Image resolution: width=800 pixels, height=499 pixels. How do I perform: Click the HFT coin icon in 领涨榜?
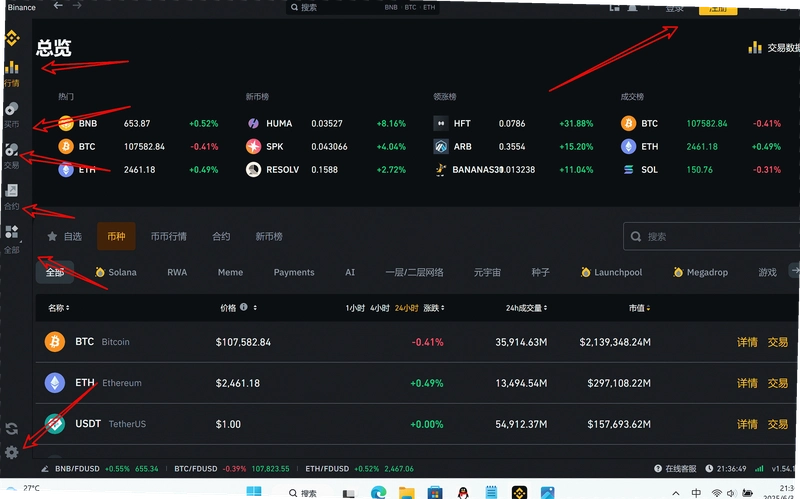pos(441,123)
